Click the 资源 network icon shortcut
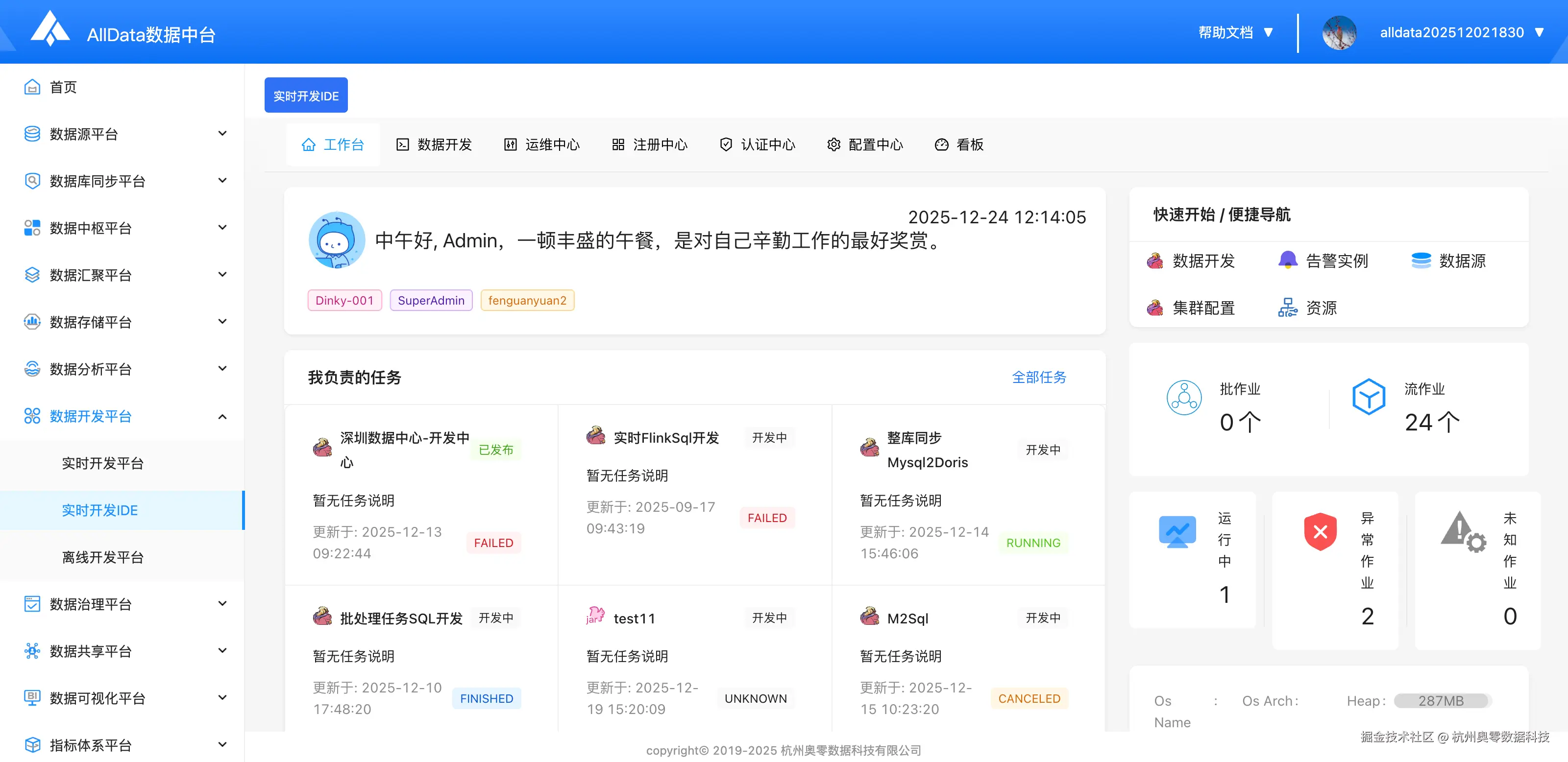Image resolution: width=1568 pixels, height=762 pixels. coord(1287,308)
